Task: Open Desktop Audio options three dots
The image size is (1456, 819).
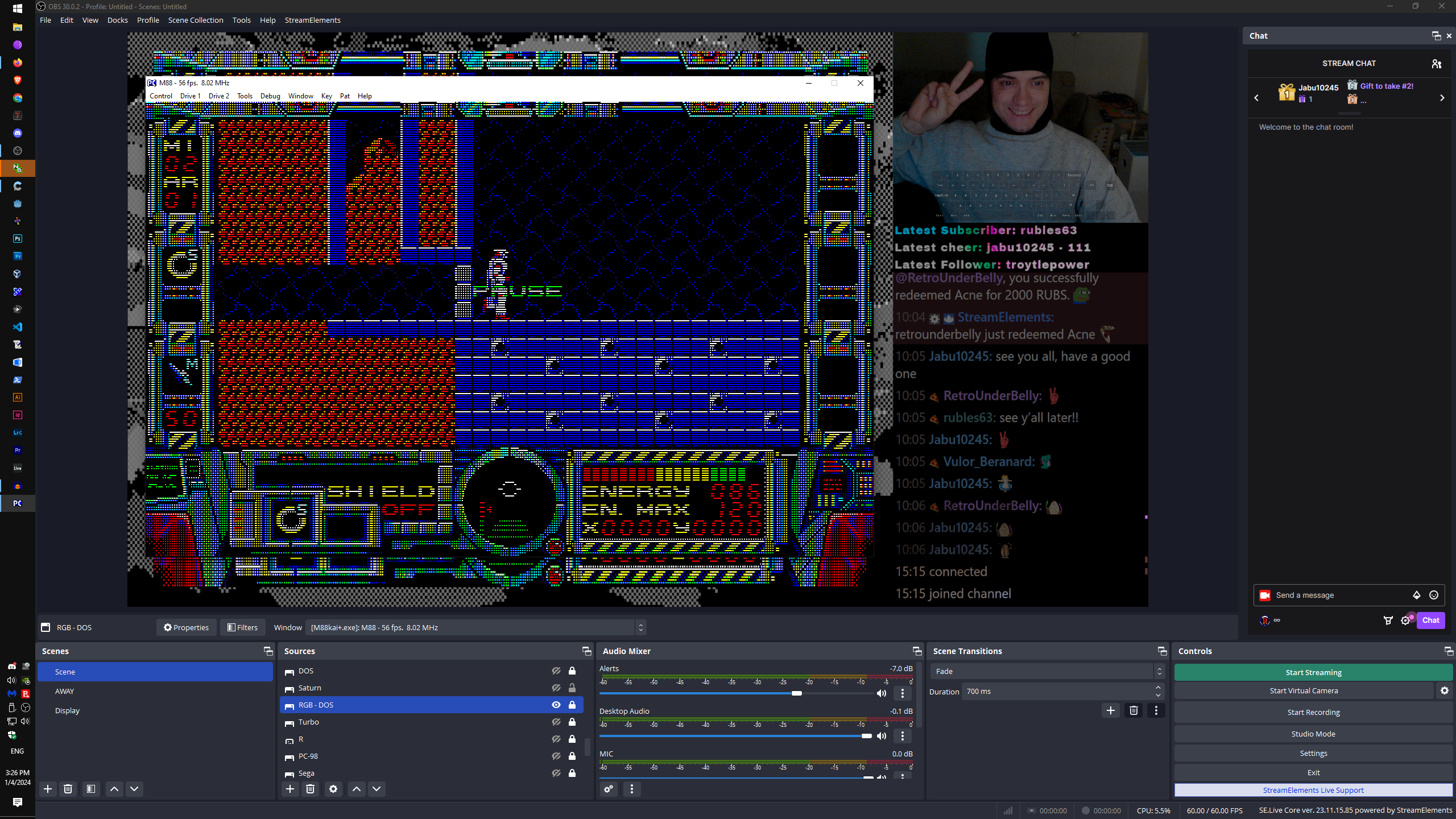Action: (903, 736)
